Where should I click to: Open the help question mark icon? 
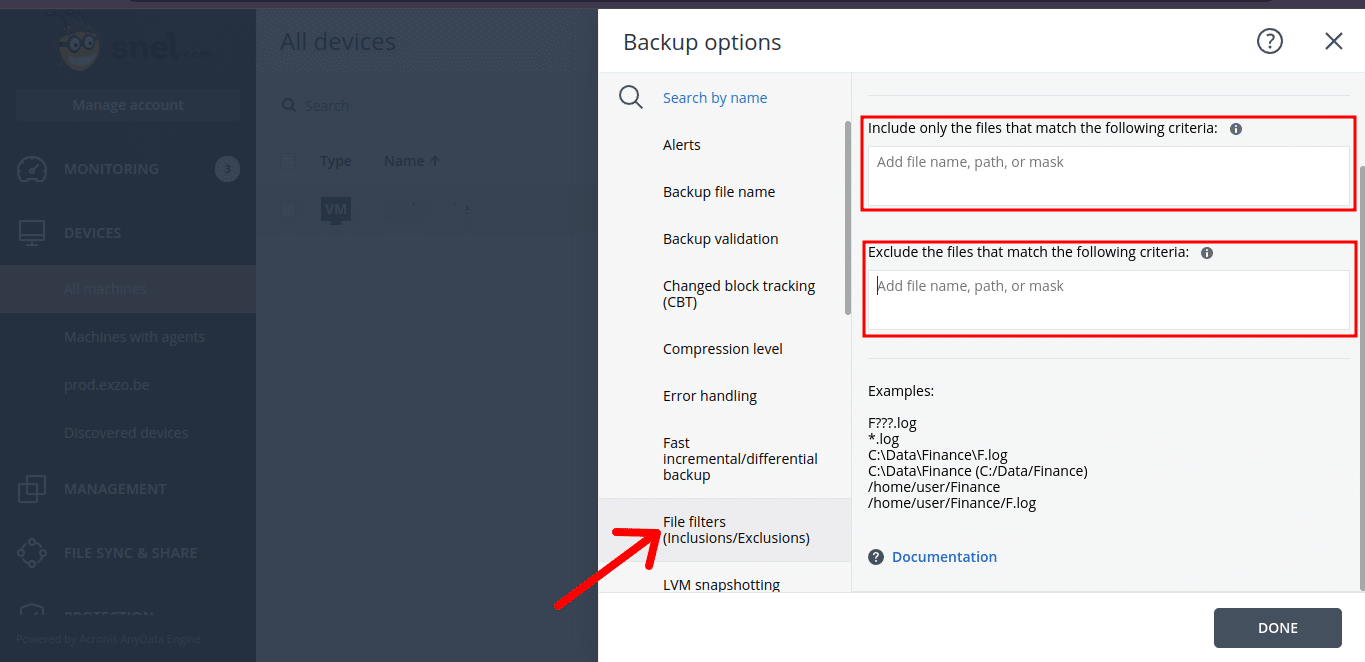(1269, 41)
